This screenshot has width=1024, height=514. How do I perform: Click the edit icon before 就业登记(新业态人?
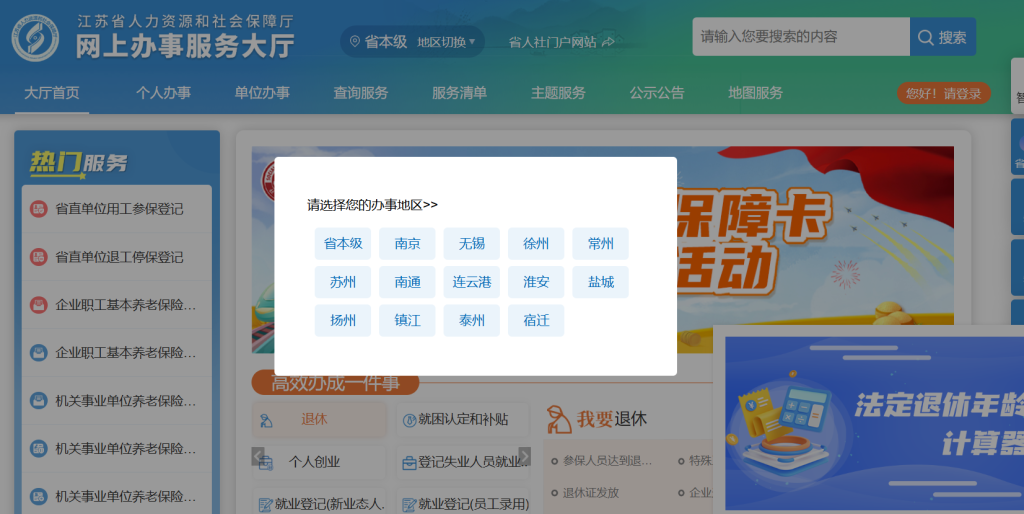pyautogui.click(x=266, y=505)
